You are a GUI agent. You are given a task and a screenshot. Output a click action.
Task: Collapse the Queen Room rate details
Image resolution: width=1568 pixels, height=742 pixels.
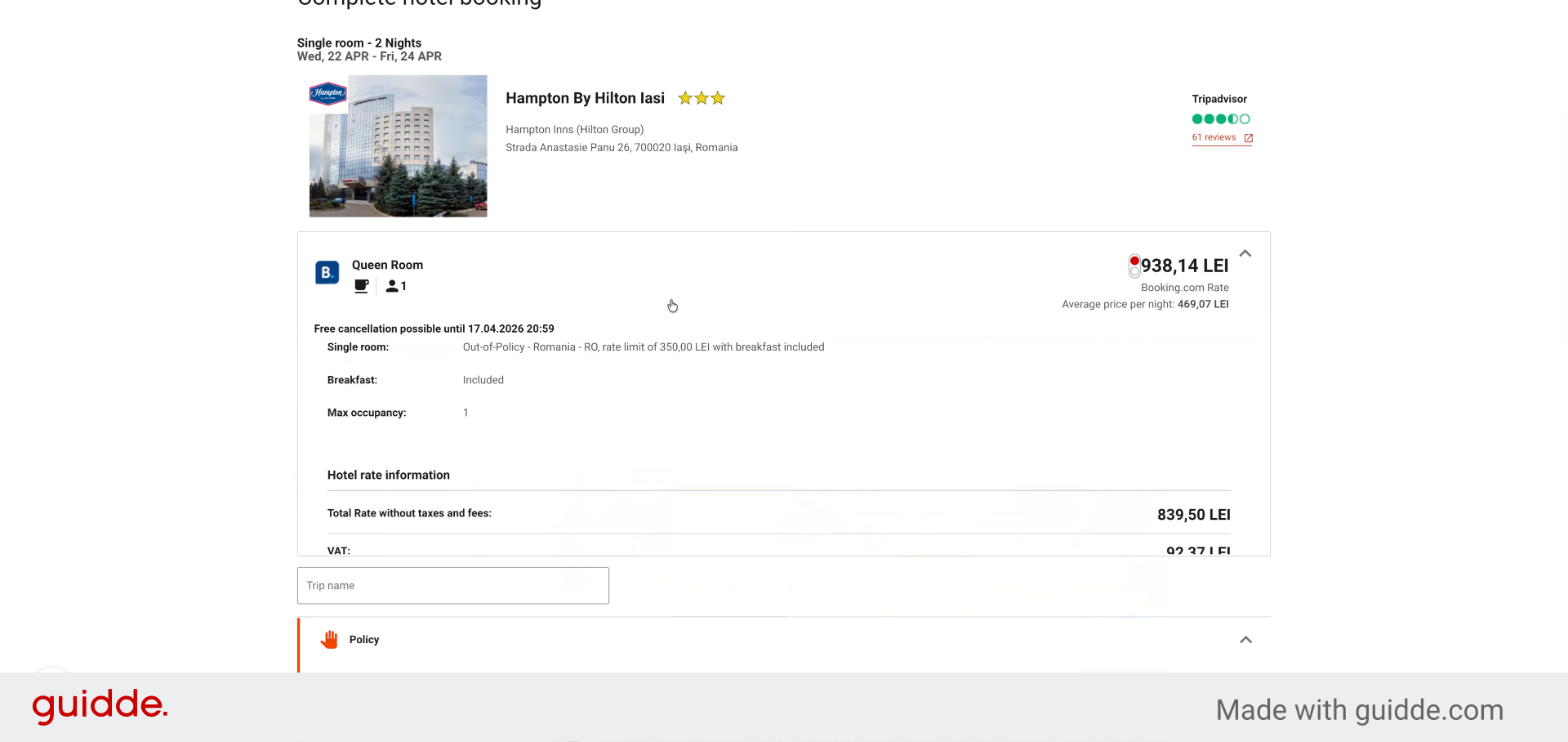pyautogui.click(x=1245, y=253)
